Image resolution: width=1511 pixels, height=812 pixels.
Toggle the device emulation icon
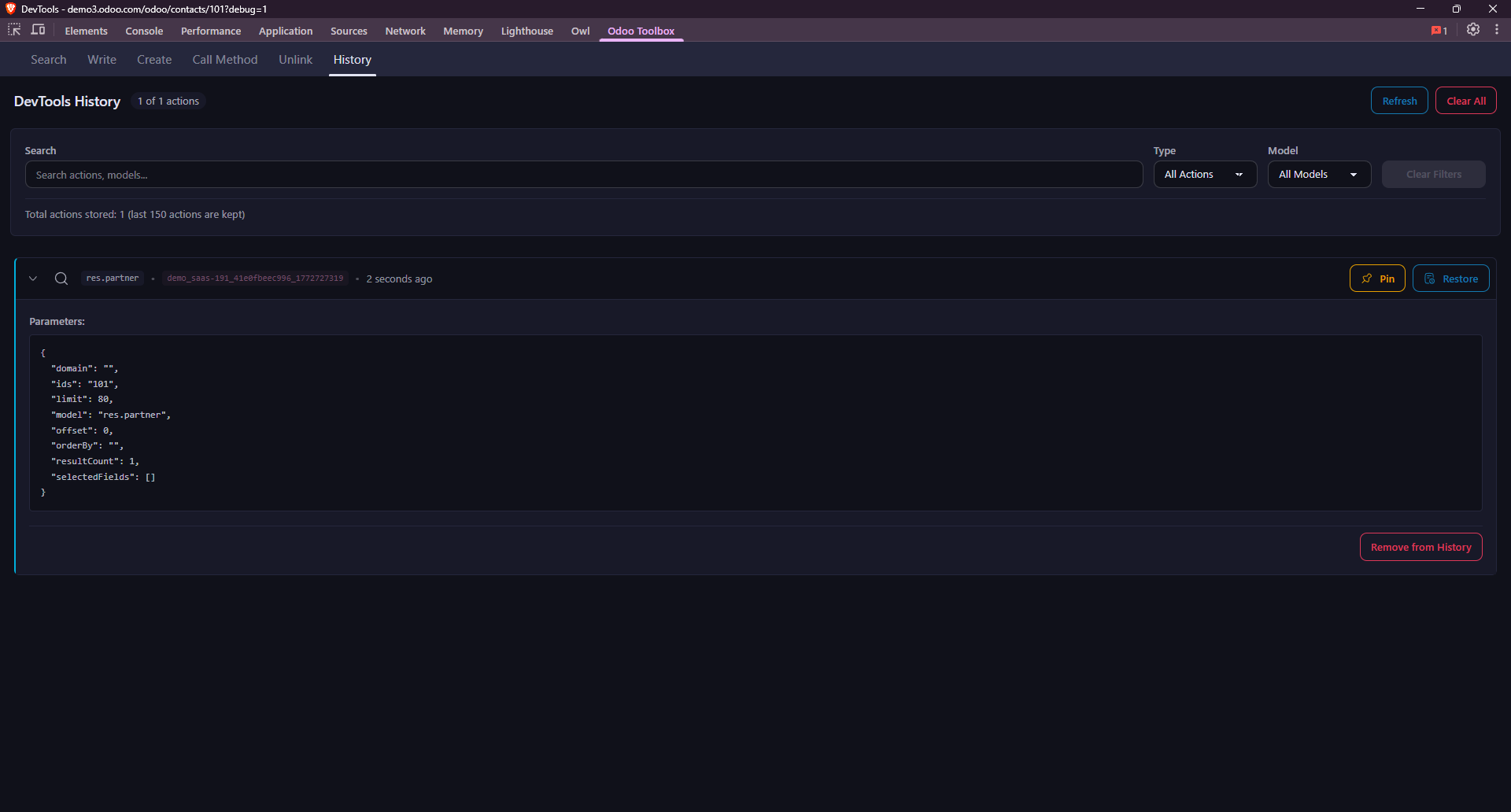[38, 30]
